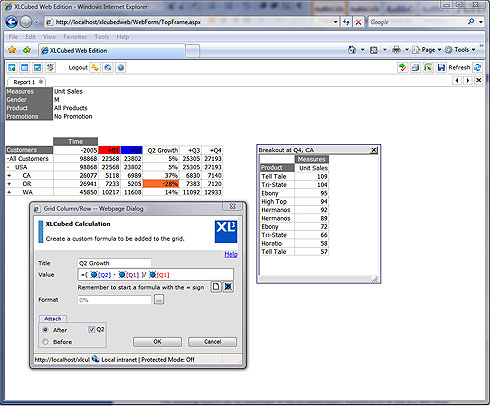Click the previous report tab arrow
Viewport: 490px width, 406px height.
457,80
